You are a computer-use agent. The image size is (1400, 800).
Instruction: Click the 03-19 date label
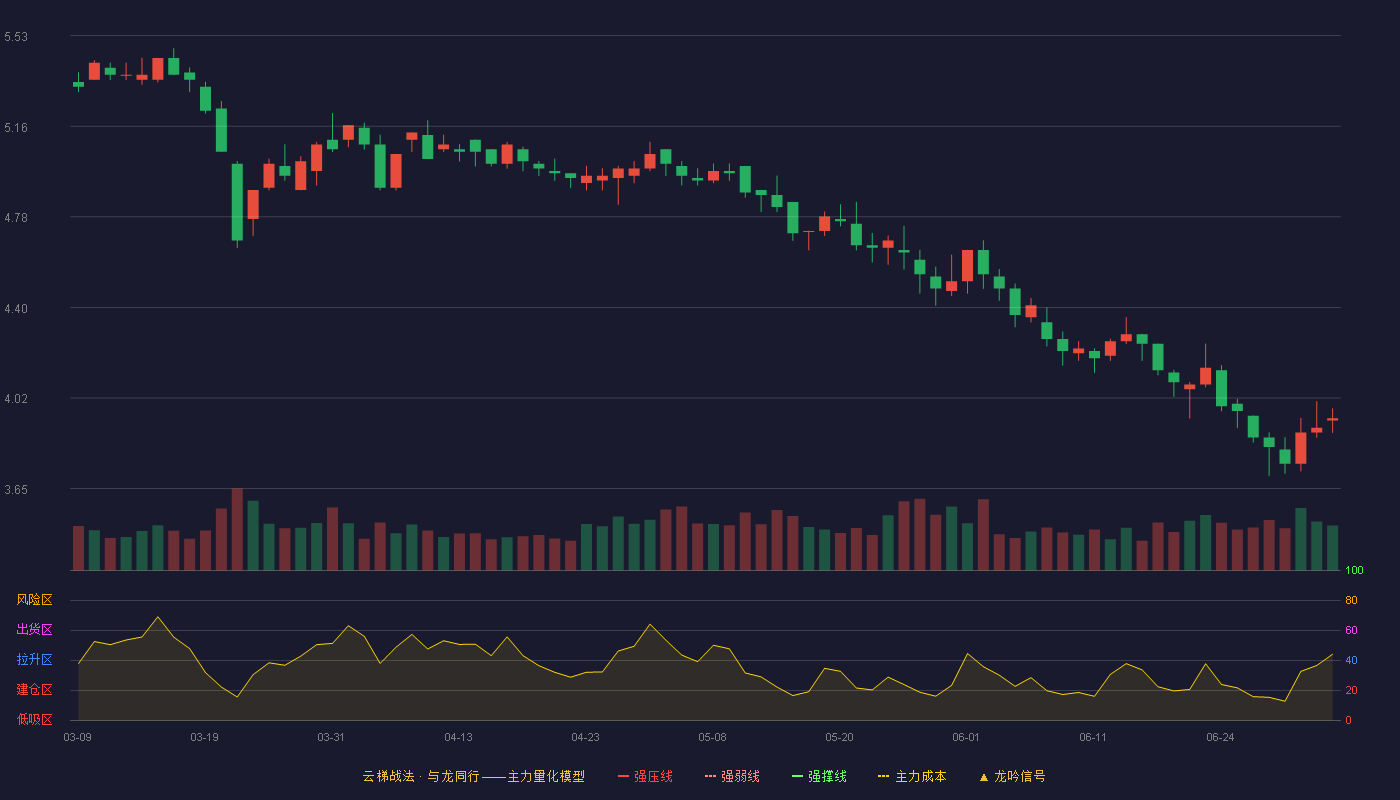pyautogui.click(x=204, y=737)
